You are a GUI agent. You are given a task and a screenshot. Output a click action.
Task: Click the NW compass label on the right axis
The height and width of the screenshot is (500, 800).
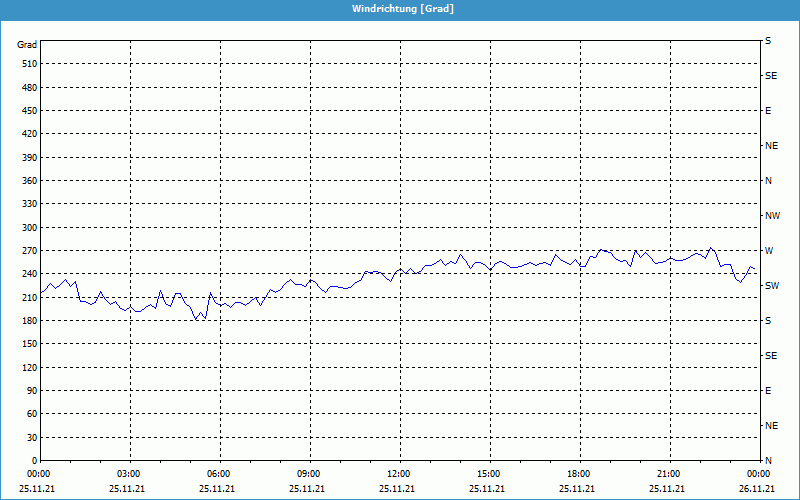click(x=772, y=216)
